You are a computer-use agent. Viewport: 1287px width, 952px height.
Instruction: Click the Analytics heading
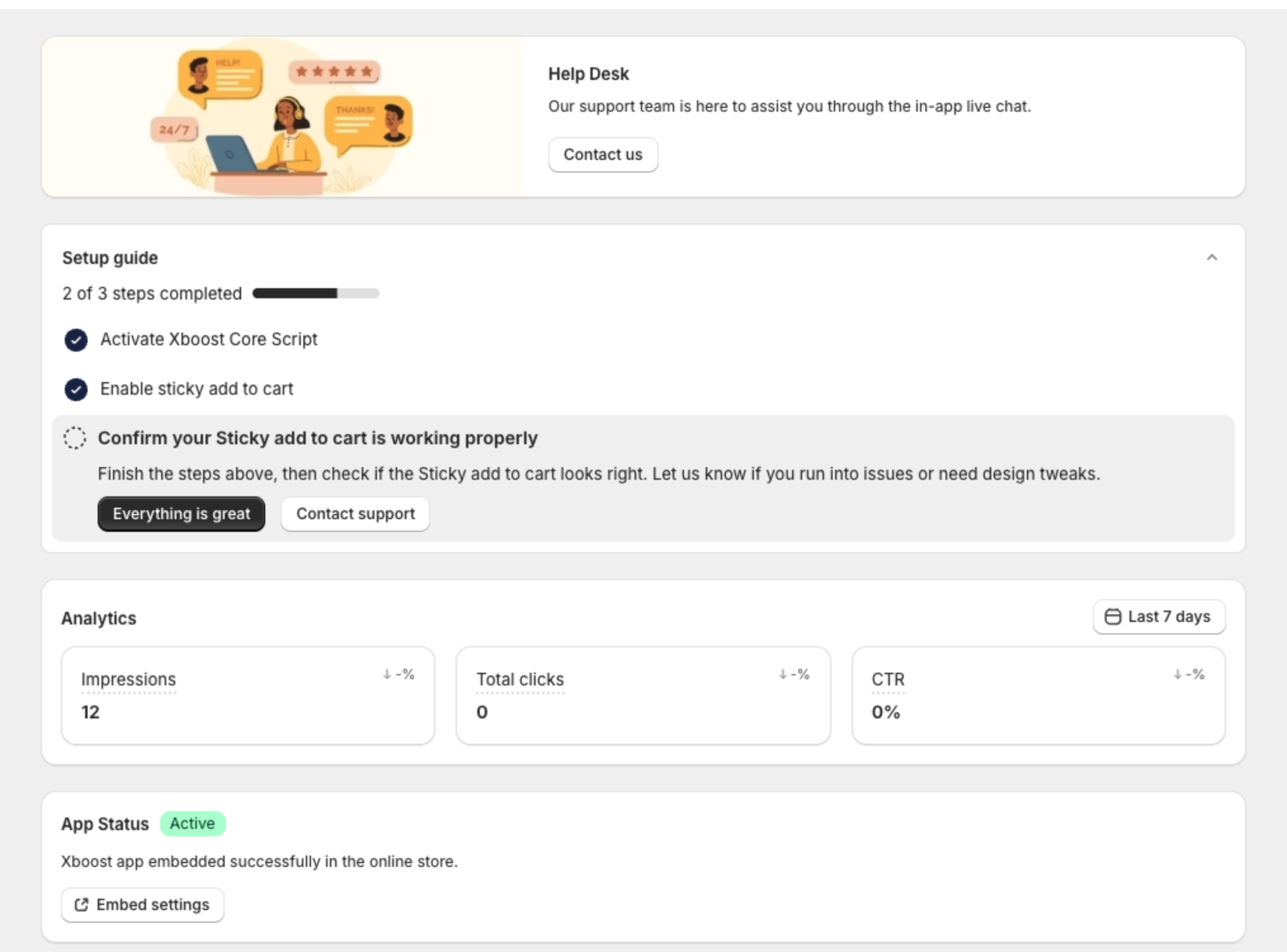click(x=99, y=618)
